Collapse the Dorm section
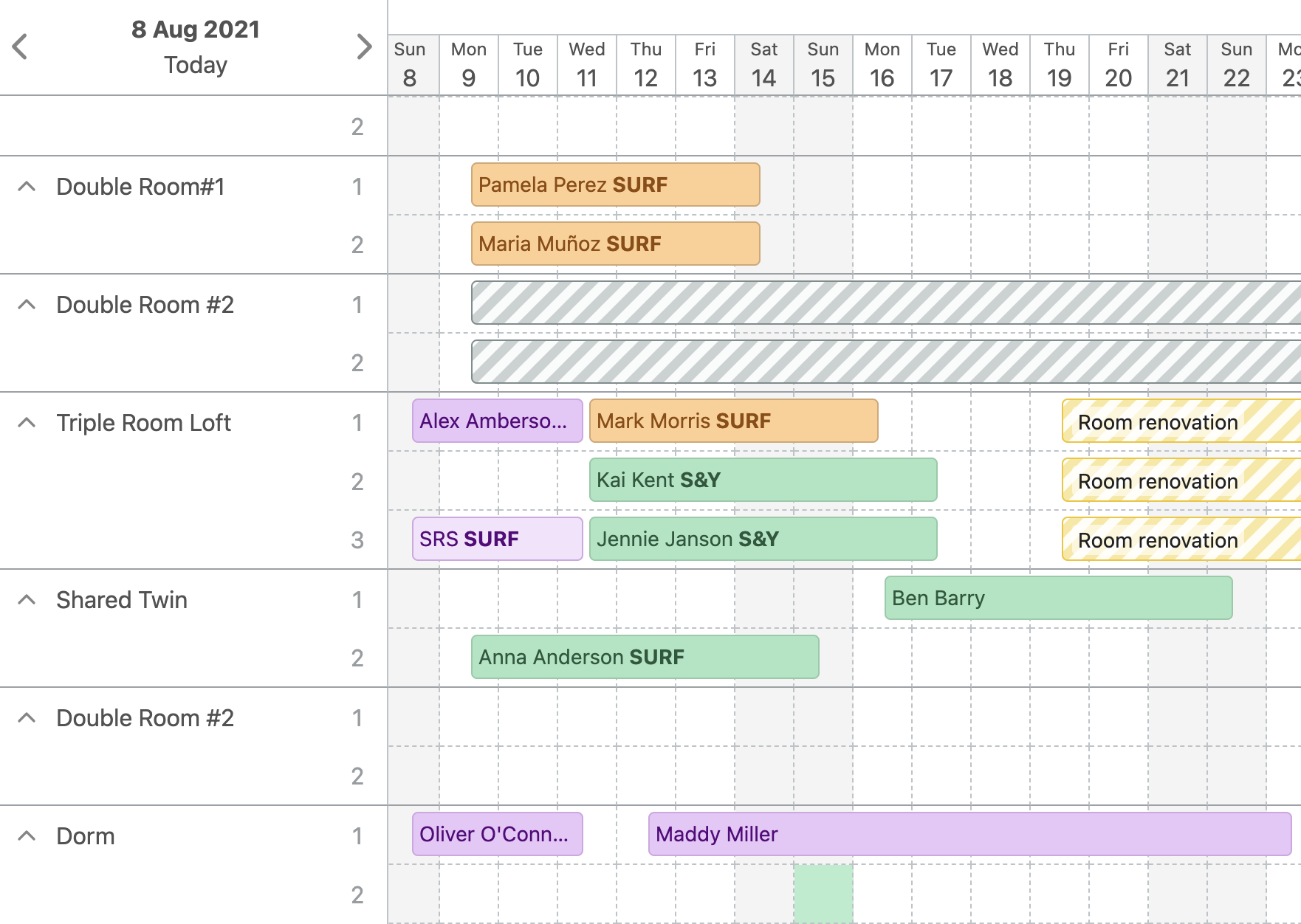Image resolution: width=1301 pixels, height=924 pixels. click(27, 835)
